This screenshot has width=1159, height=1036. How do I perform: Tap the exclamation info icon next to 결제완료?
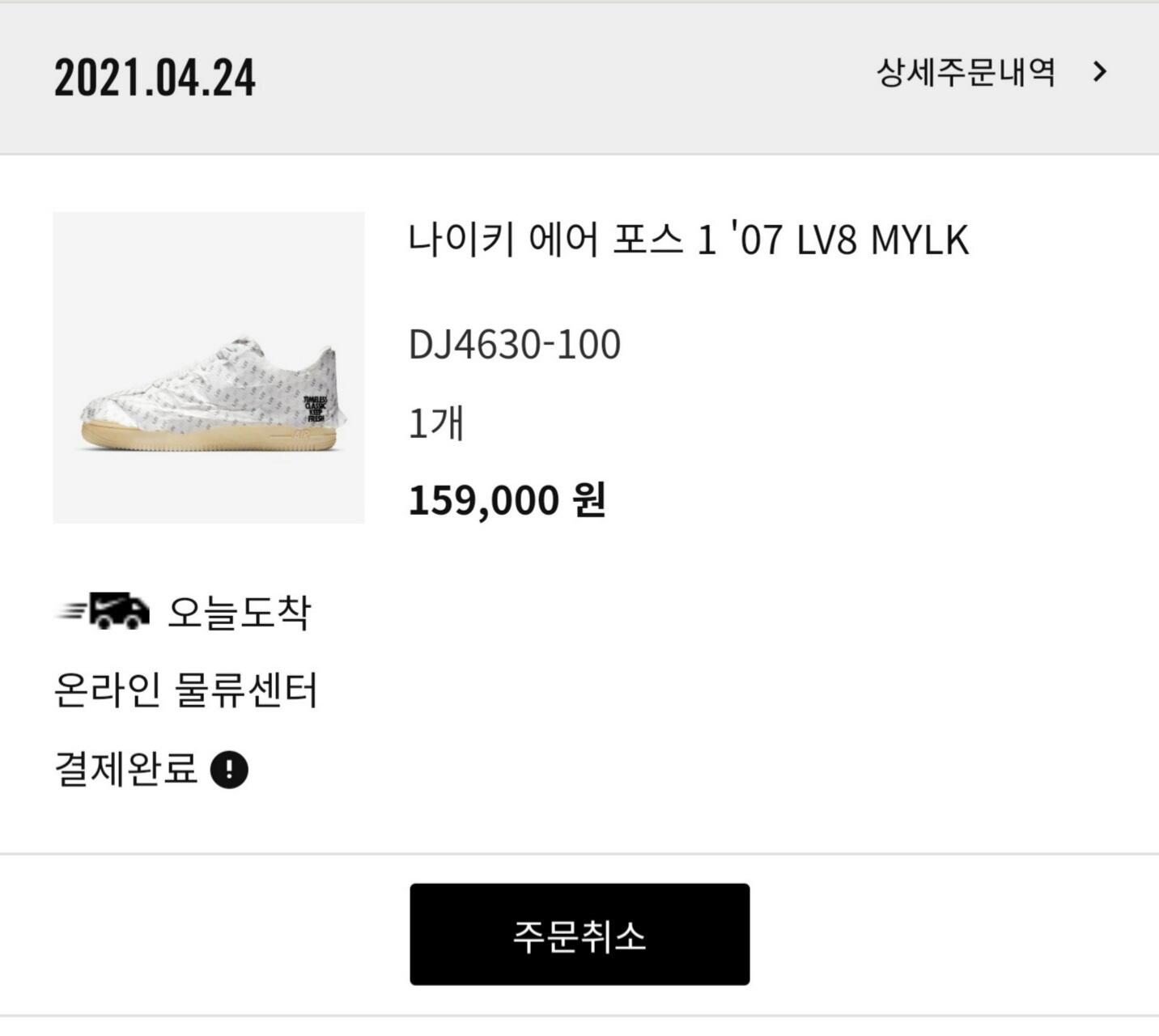point(229,769)
